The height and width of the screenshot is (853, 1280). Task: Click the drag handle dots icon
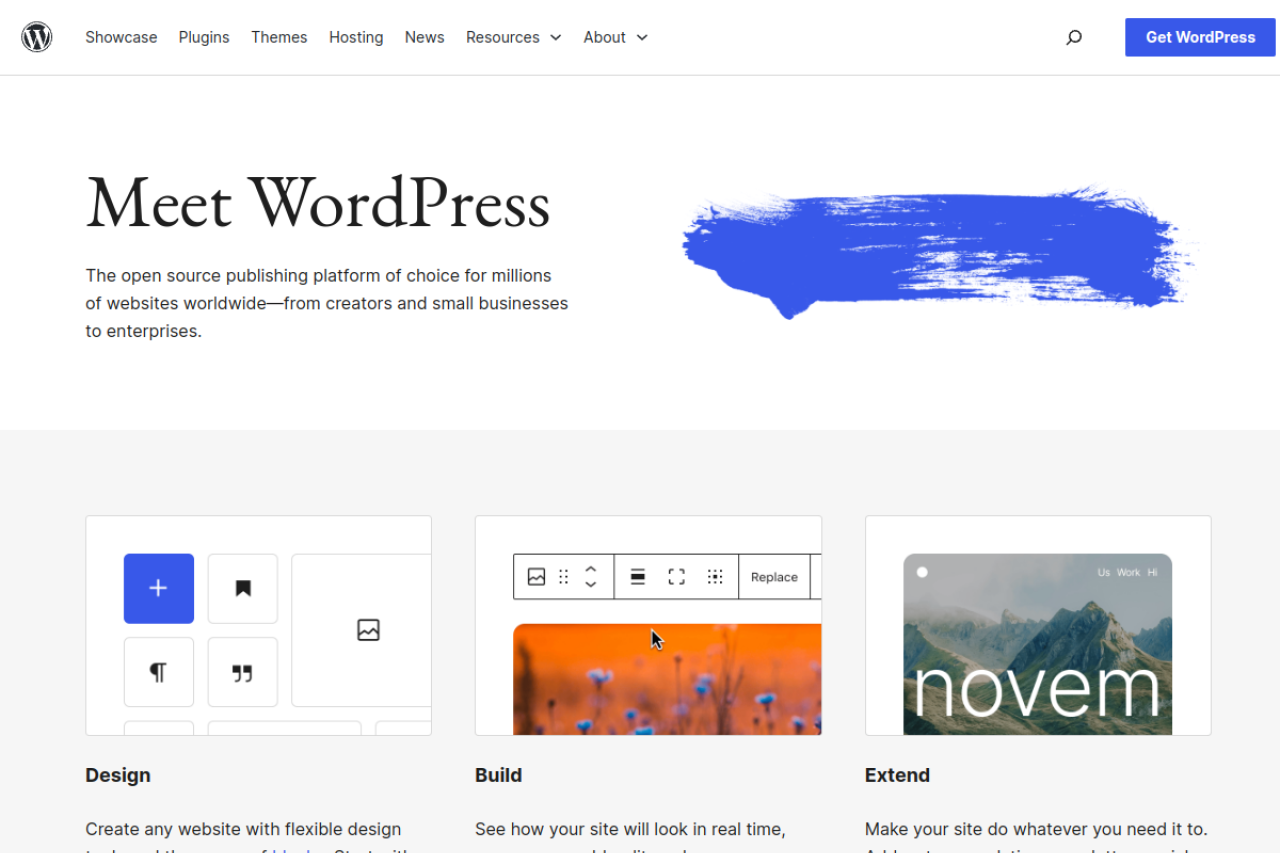(564, 577)
